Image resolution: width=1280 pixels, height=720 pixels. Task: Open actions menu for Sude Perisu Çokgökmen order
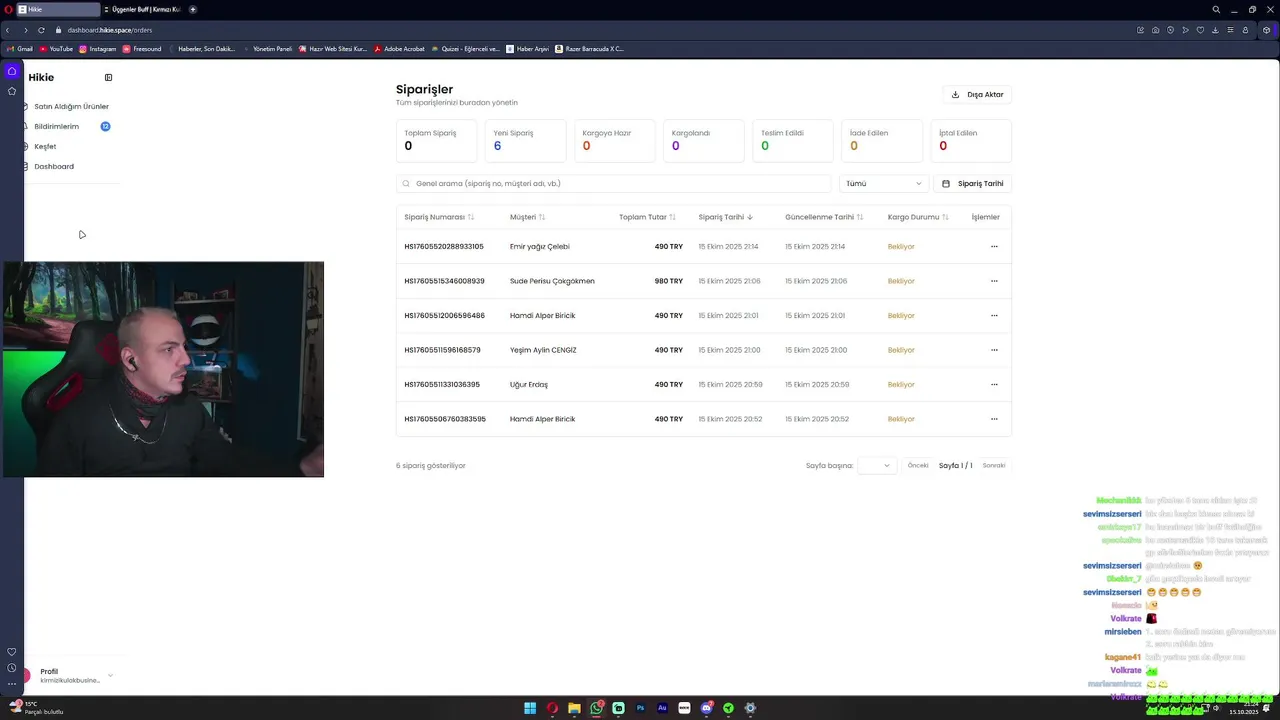coord(994,281)
